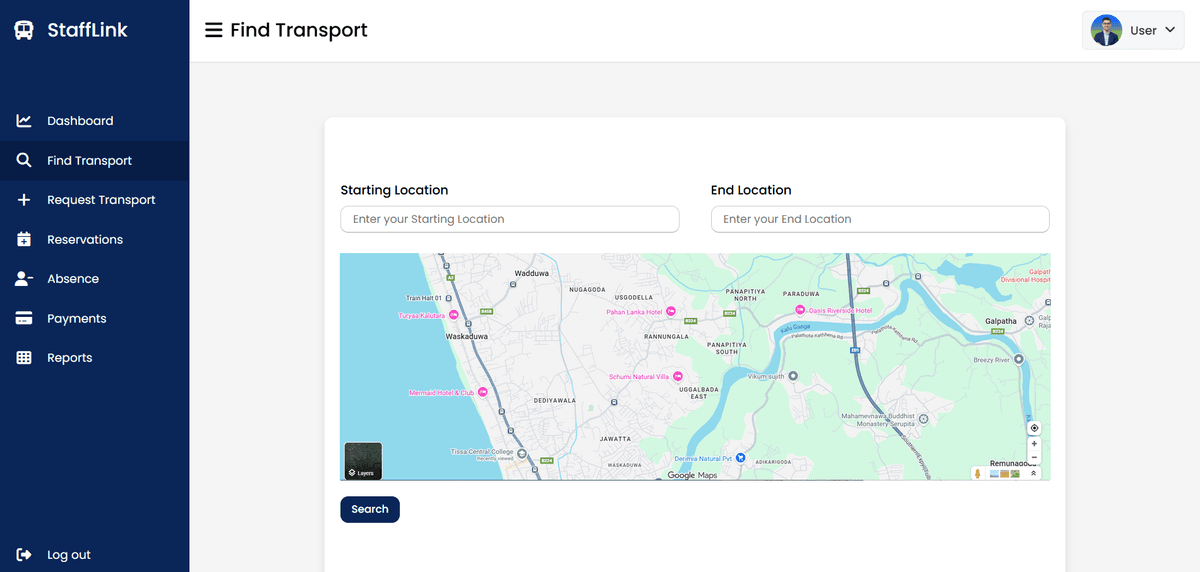The height and width of the screenshot is (572, 1200).
Task: Click the Pahan Lanka Hotel pin
Action: pos(671,312)
